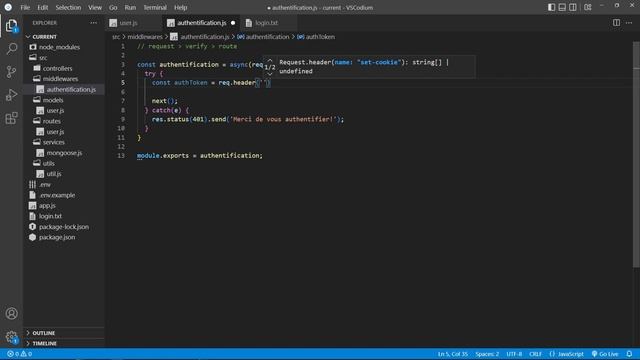Change Spaces: 2 indentation setting
This screenshot has height=360, width=640.
point(487,354)
